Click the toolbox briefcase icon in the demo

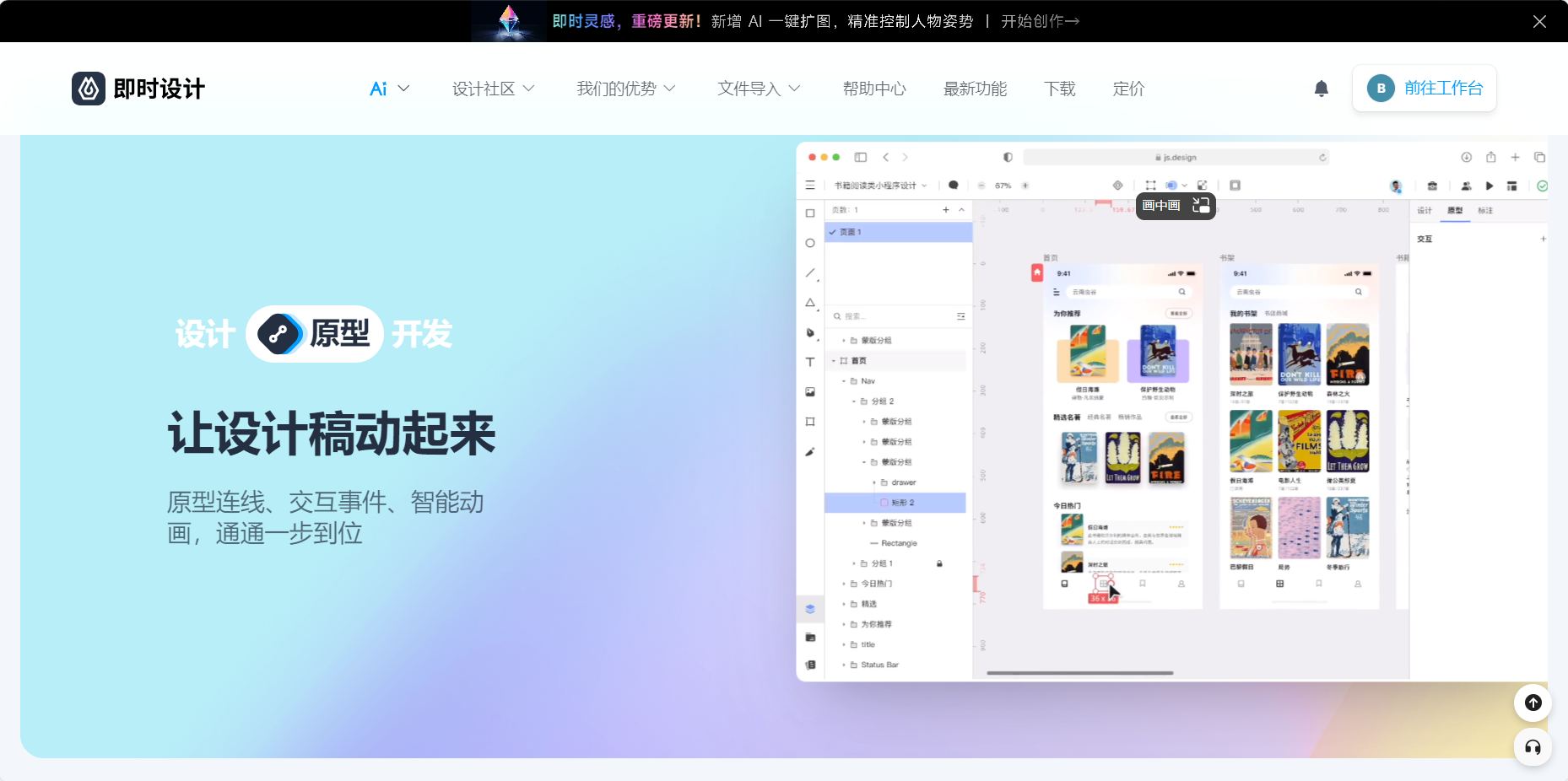pyautogui.click(x=1432, y=186)
